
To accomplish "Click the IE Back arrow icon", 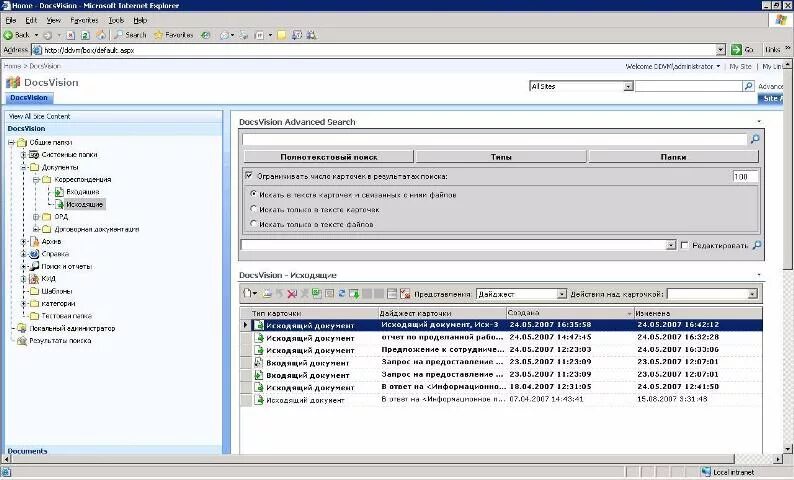I will click(8, 35).
